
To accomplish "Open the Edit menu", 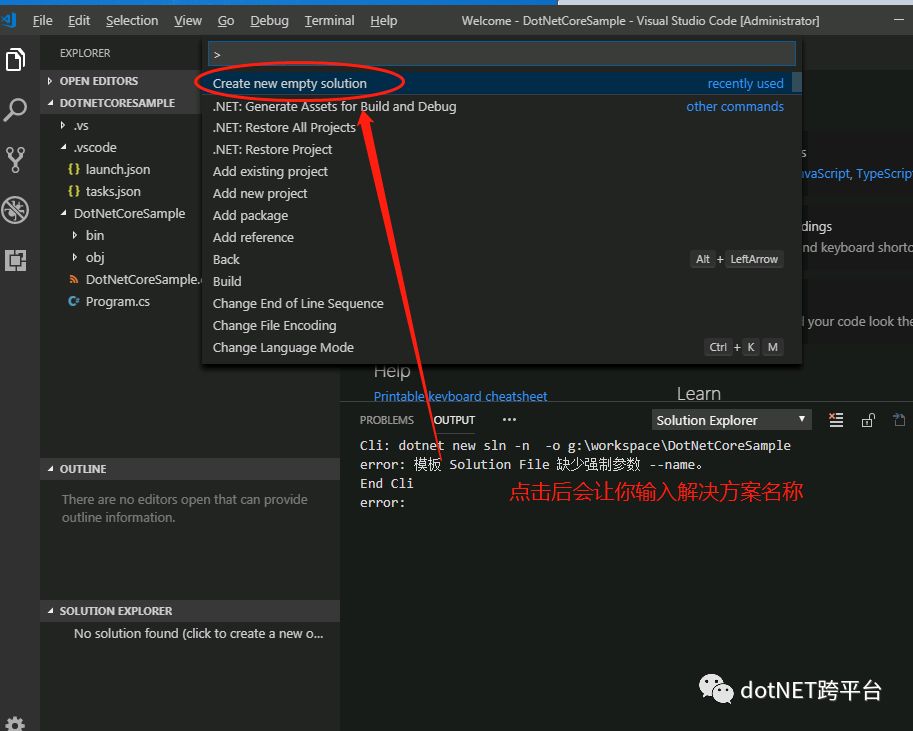I will coord(79,21).
